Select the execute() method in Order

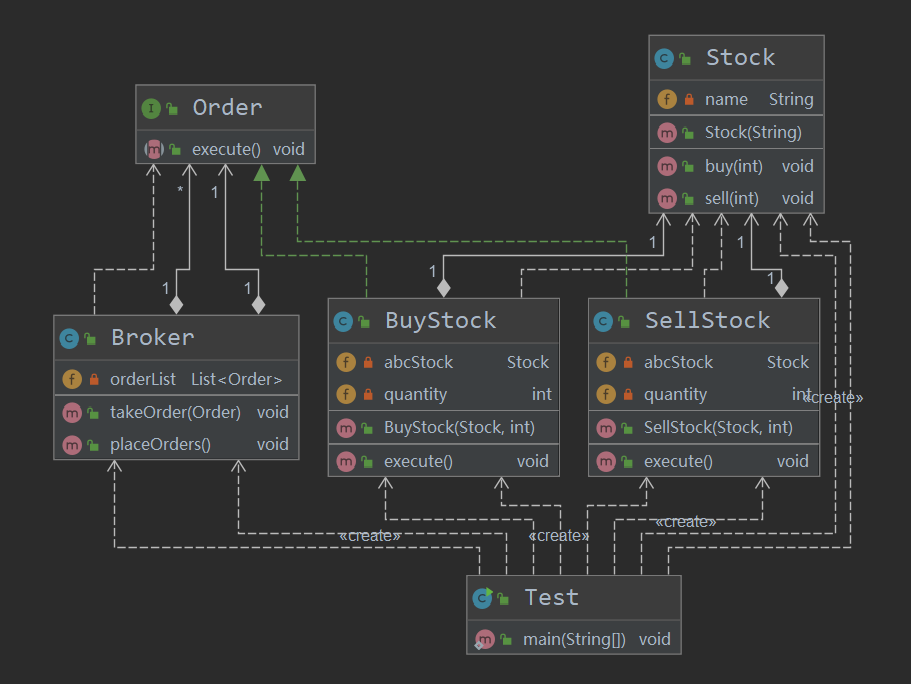(x=226, y=150)
